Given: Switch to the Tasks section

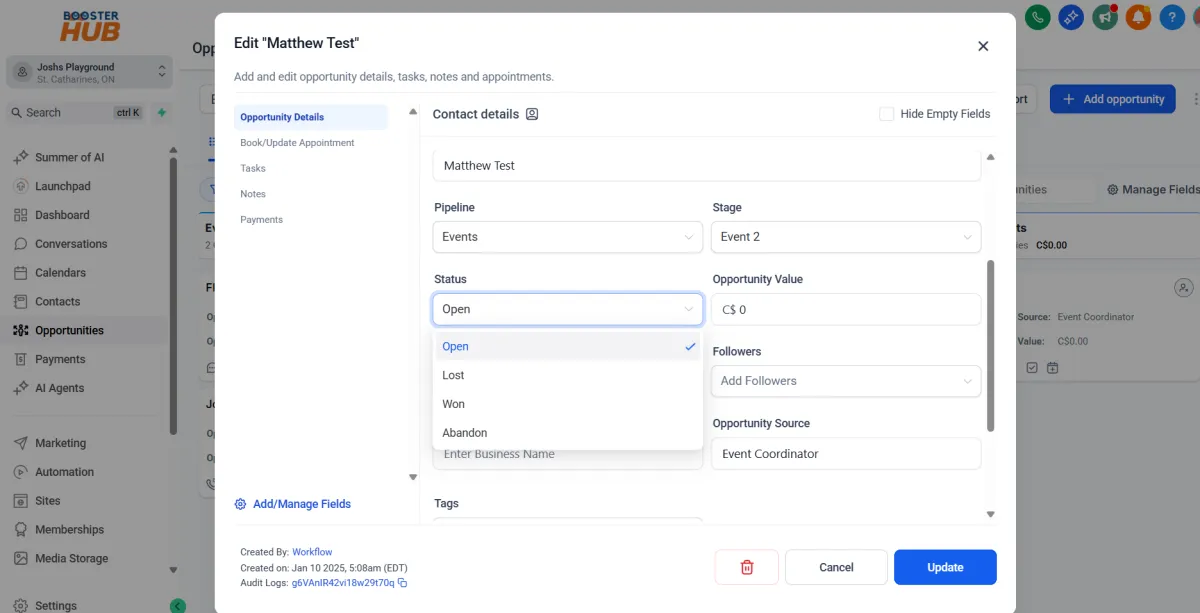Looking at the screenshot, I should tap(252, 168).
